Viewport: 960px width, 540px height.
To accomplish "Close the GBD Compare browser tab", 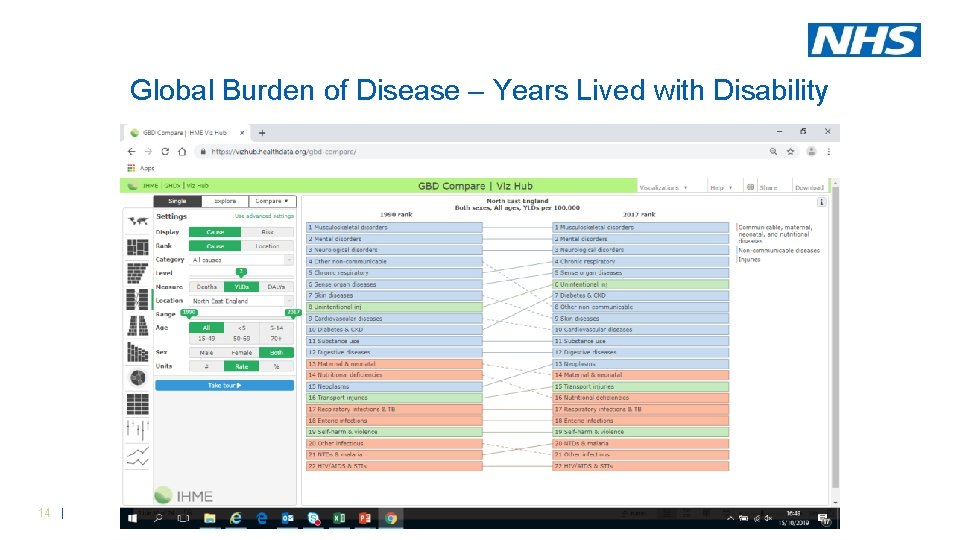I will tap(242, 133).
